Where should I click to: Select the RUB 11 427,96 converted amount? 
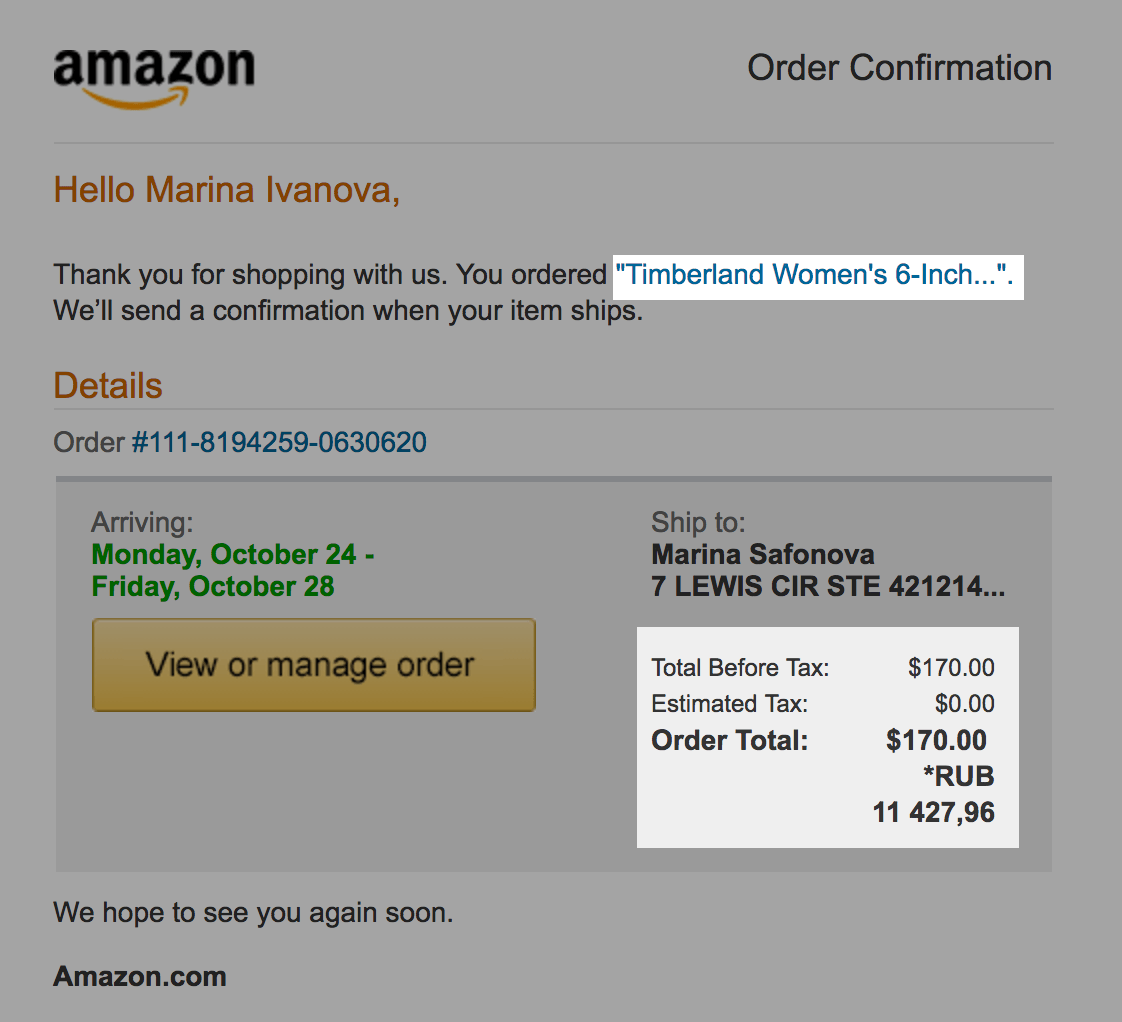coord(934,794)
